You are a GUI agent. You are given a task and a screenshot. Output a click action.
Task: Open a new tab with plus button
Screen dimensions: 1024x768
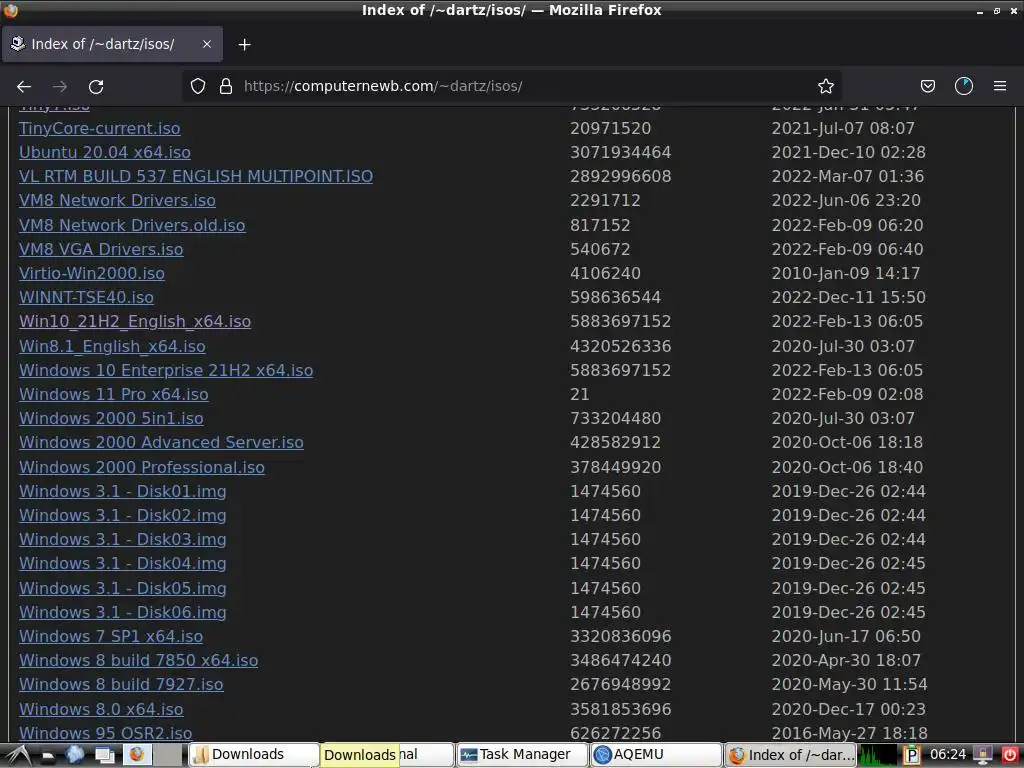[244, 44]
